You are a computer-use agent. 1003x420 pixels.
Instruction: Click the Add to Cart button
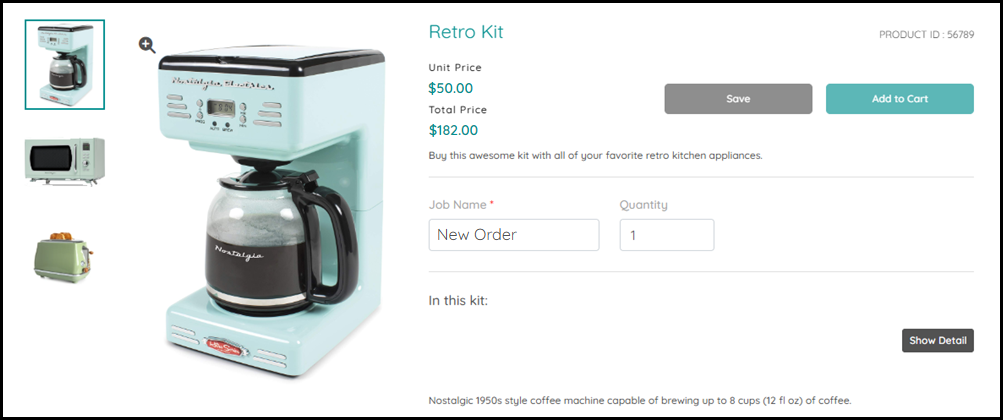(899, 99)
